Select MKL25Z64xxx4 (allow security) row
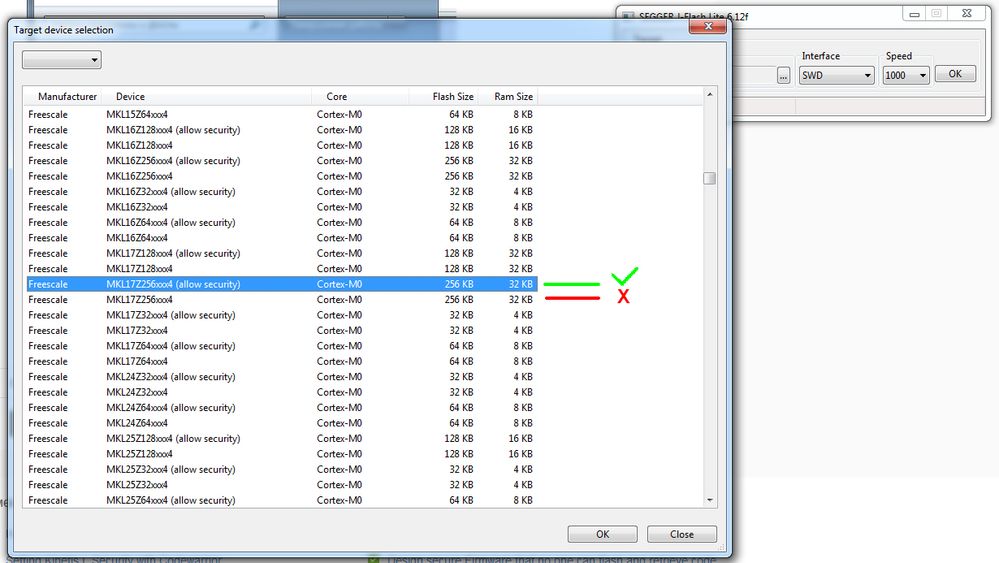The image size is (999, 563). pyautogui.click(x=282, y=501)
